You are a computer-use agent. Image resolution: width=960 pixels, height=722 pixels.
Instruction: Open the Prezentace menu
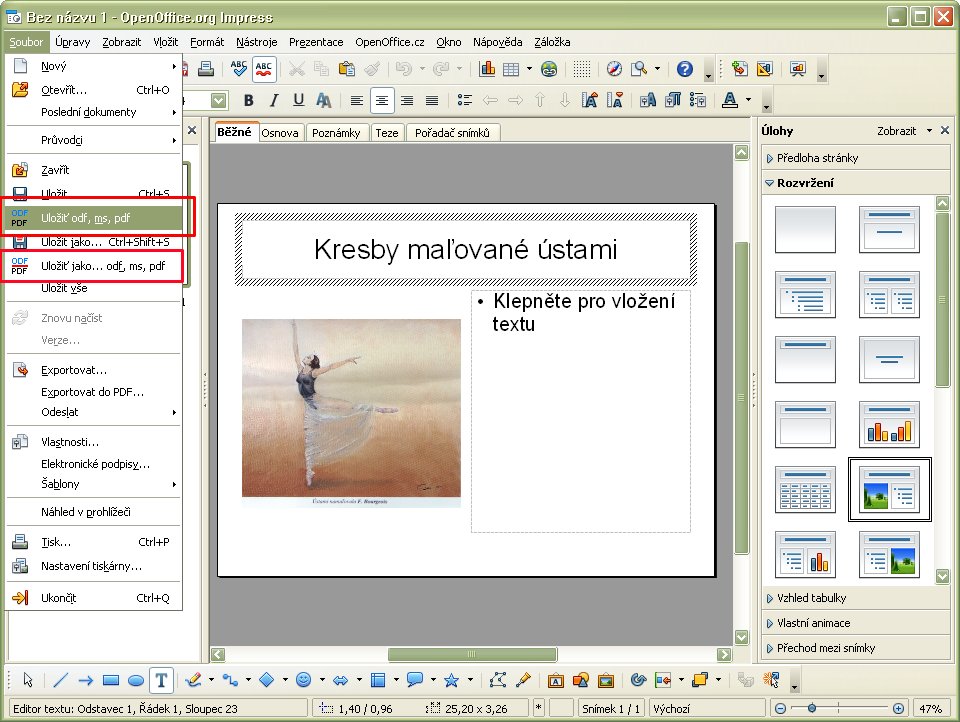pos(316,42)
